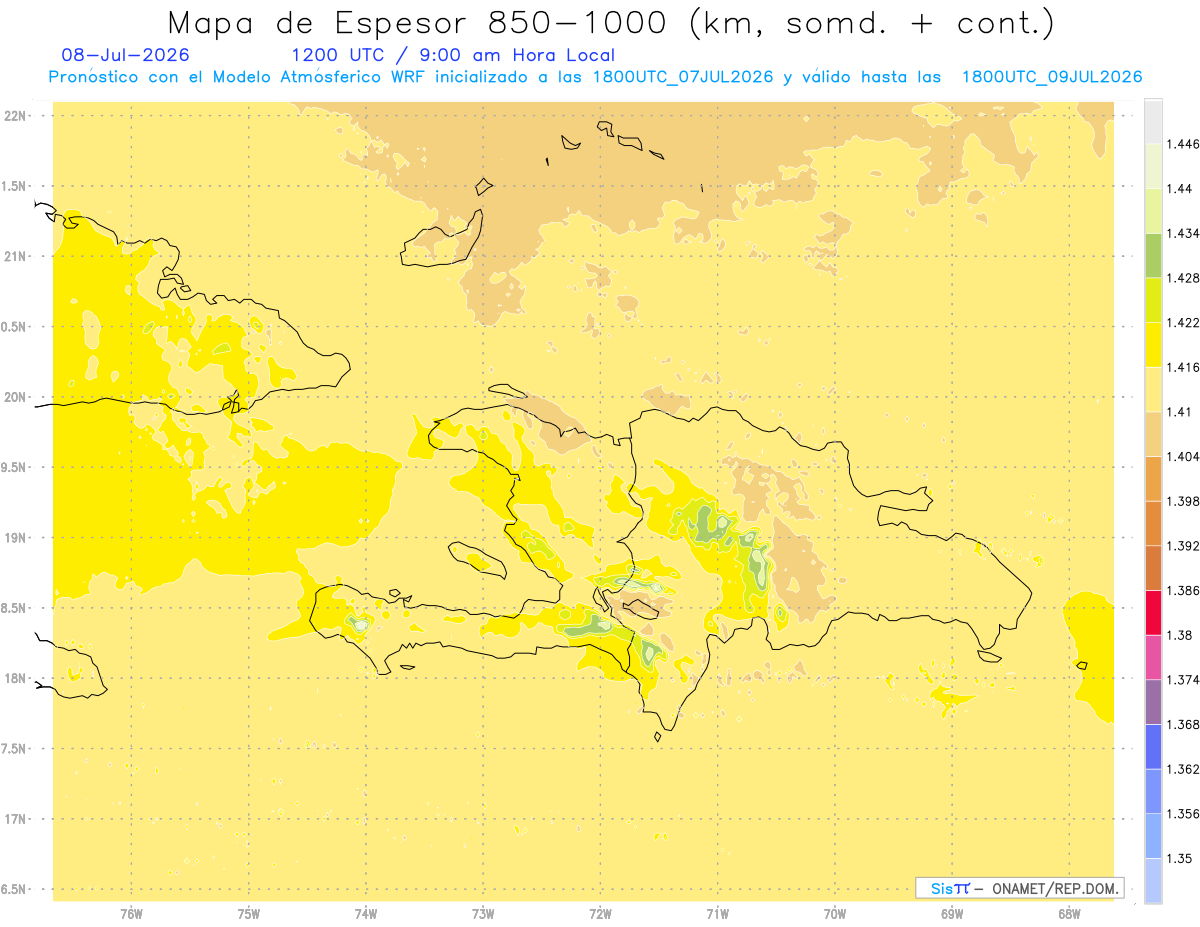Click the '76W' longitude label
The image size is (1200, 927).
click(131, 914)
